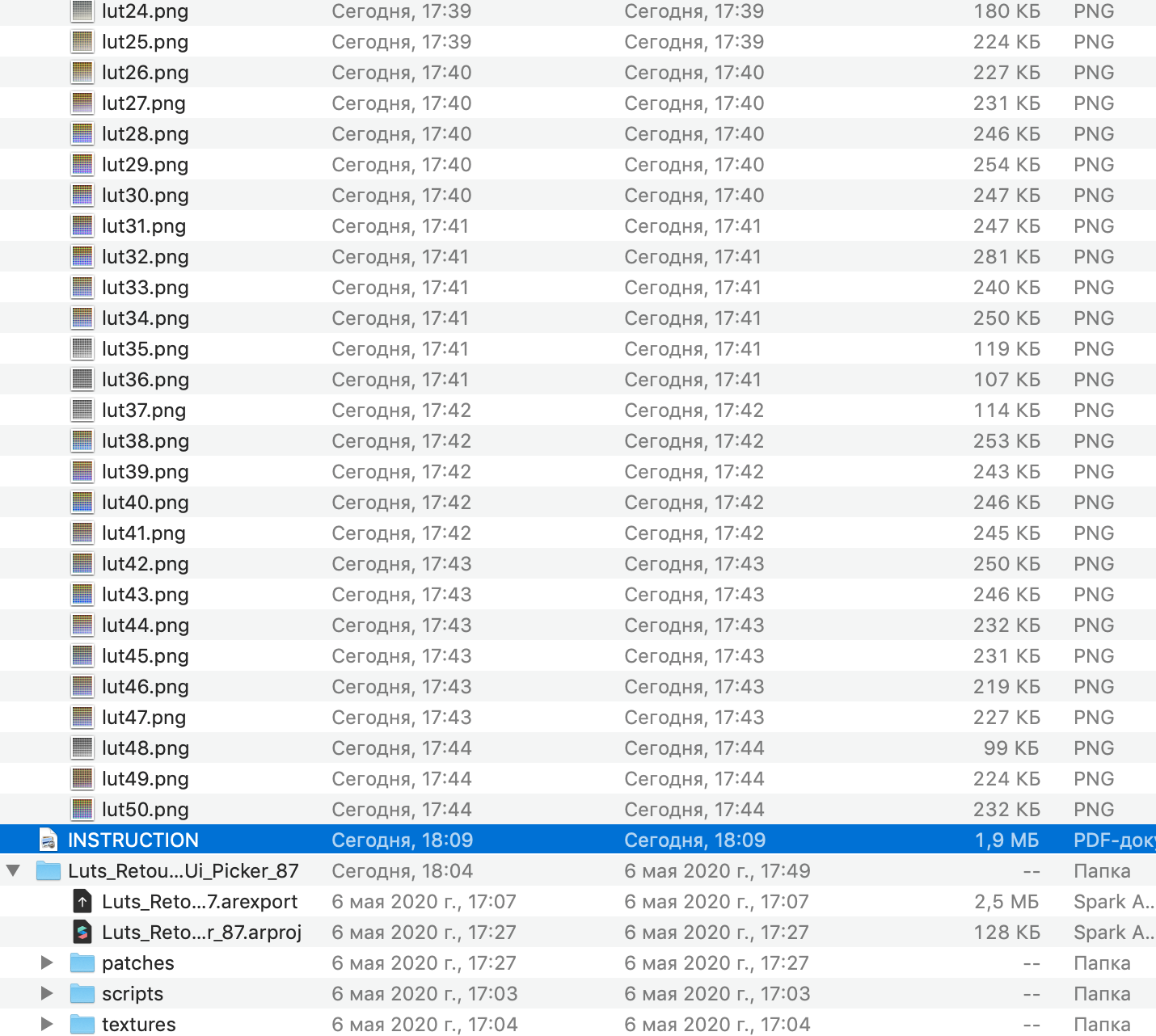
Task: Expand the textures folder
Action: [x=47, y=1025]
